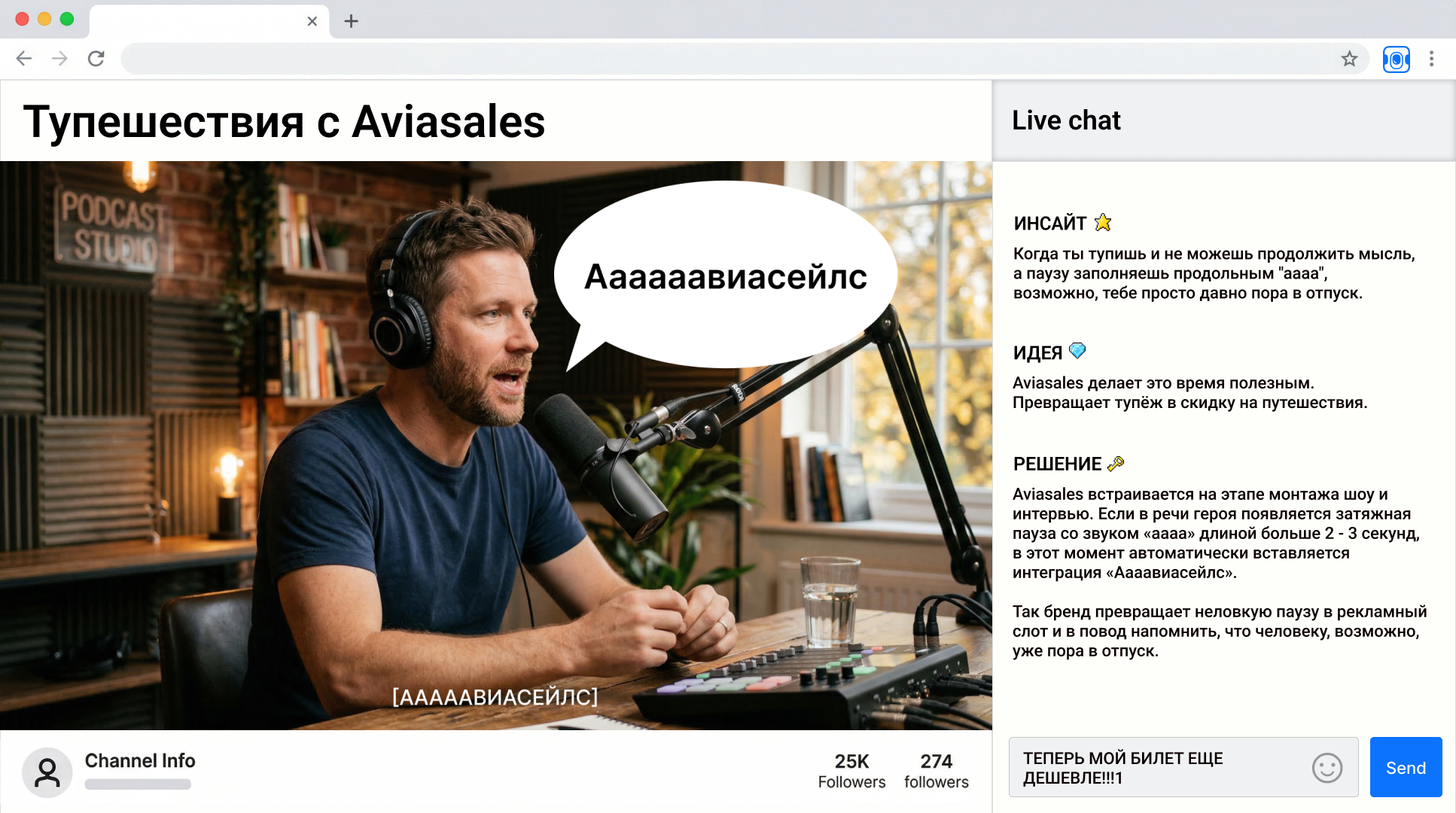Click the browser forward arrow
This screenshot has height=813, width=1456.
60,59
